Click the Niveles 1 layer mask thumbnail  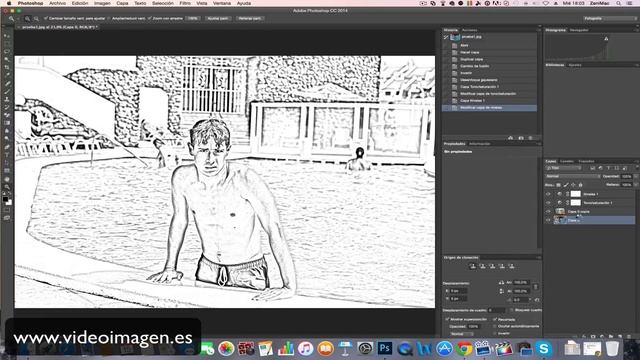[x=576, y=194]
